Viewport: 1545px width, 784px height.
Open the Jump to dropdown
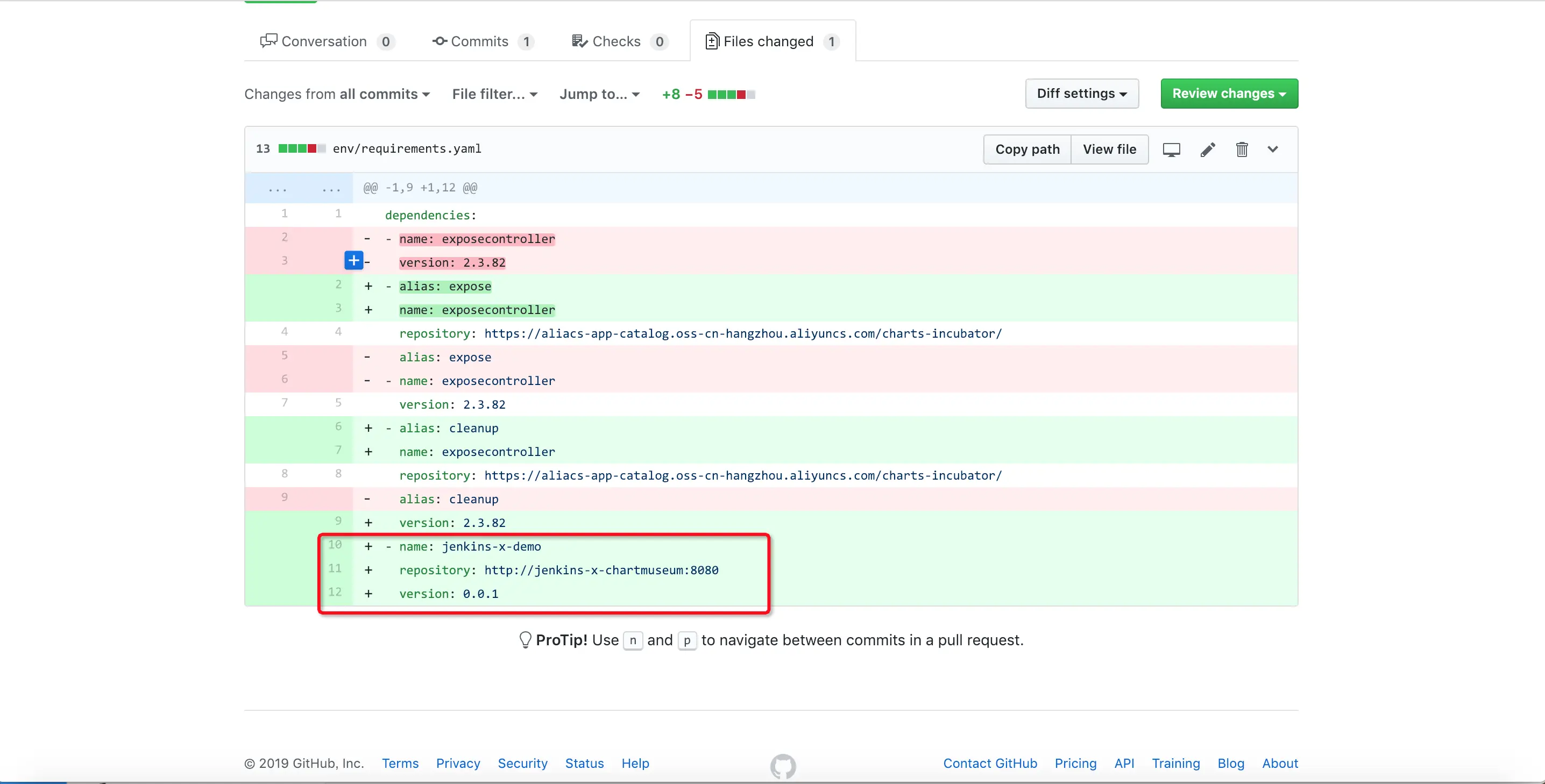tap(599, 94)
